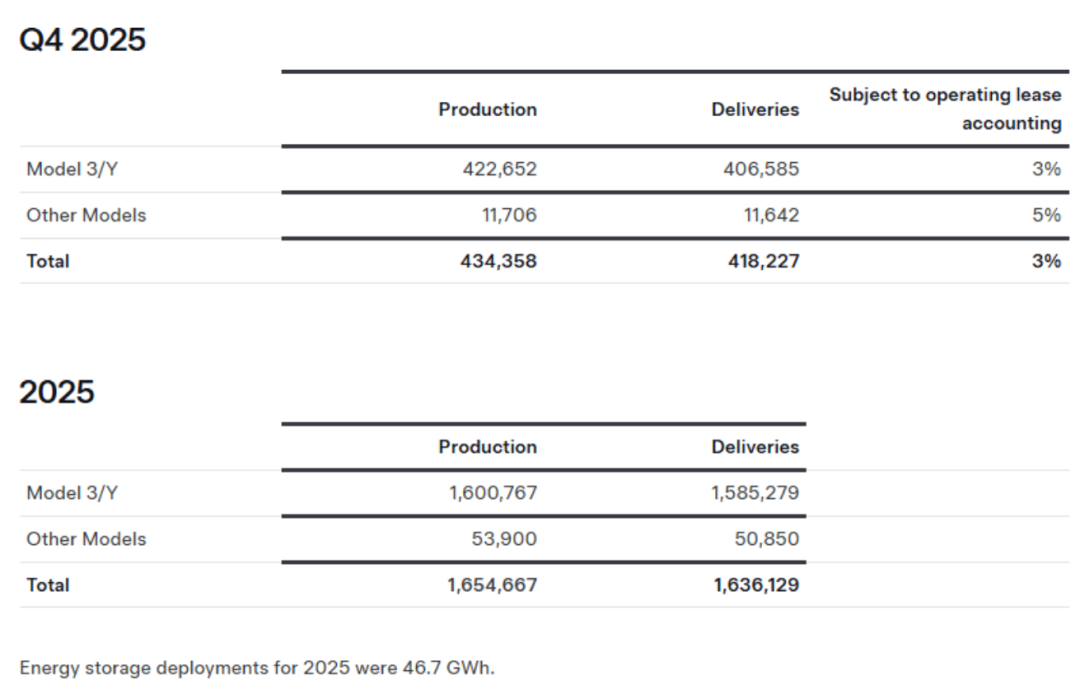Click the 2025 annual heading
This screenshot has width=1080, height=694.
point(57,391)
